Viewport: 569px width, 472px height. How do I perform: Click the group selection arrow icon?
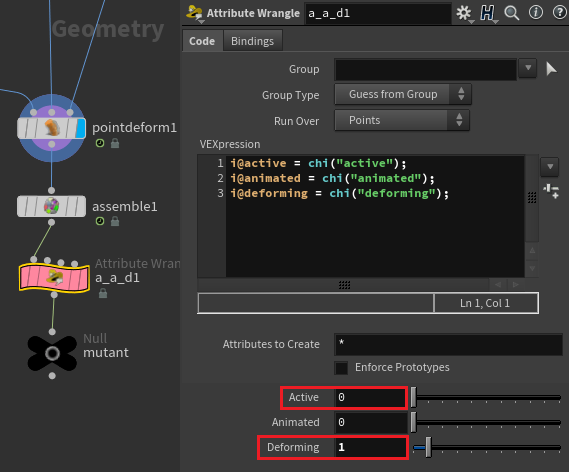tap(551, 69)
